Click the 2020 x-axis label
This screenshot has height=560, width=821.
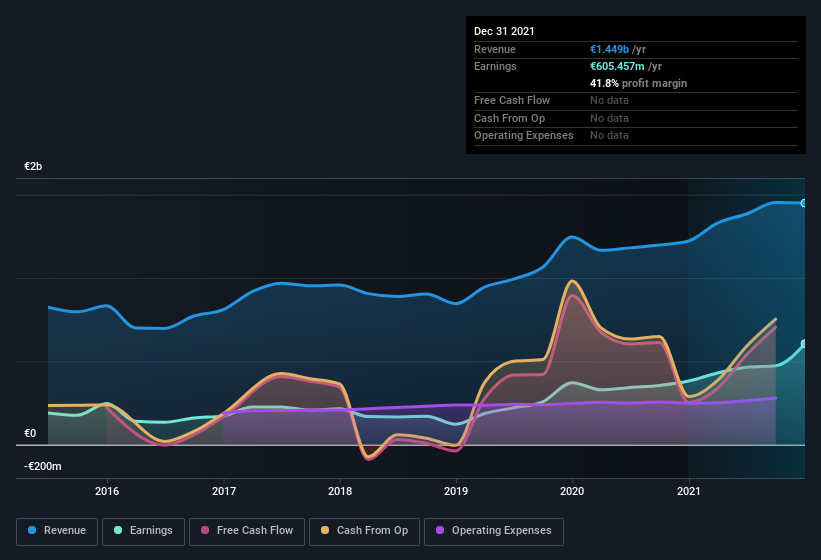coord(572,491)
